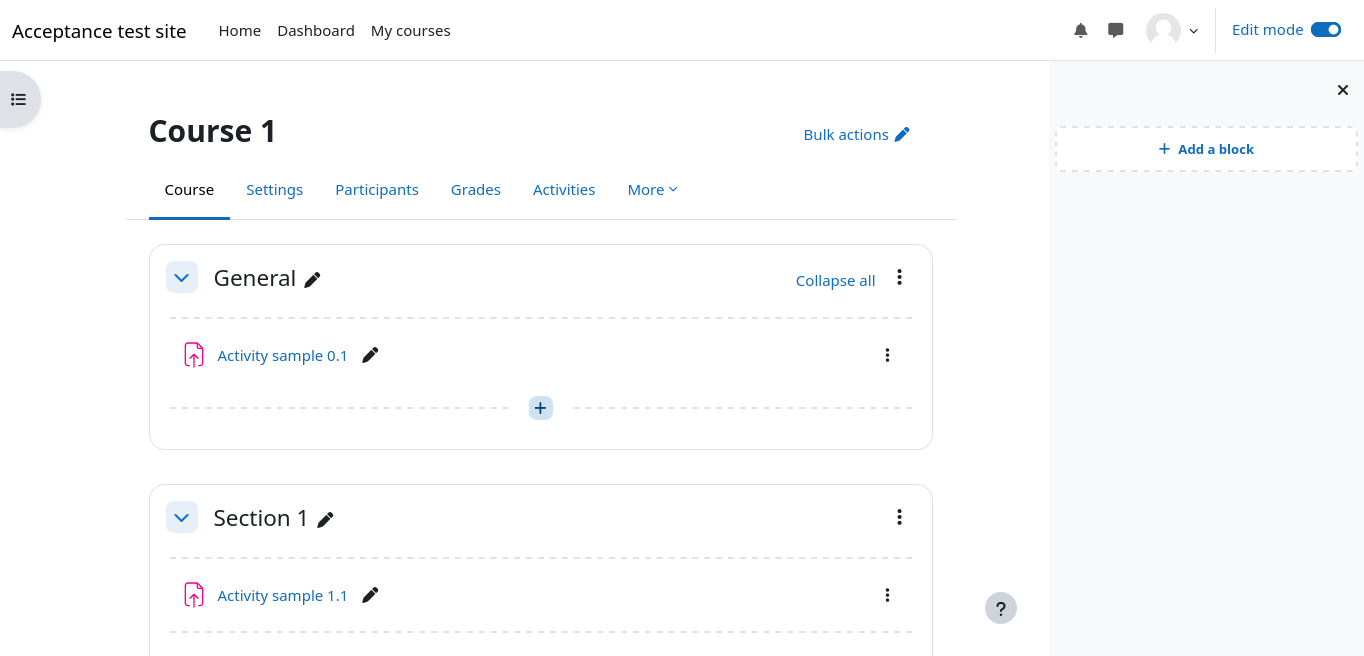This screenshot has height=656, width=1364.
Task: Edit the Section 1 name
Action: [325, 519]
